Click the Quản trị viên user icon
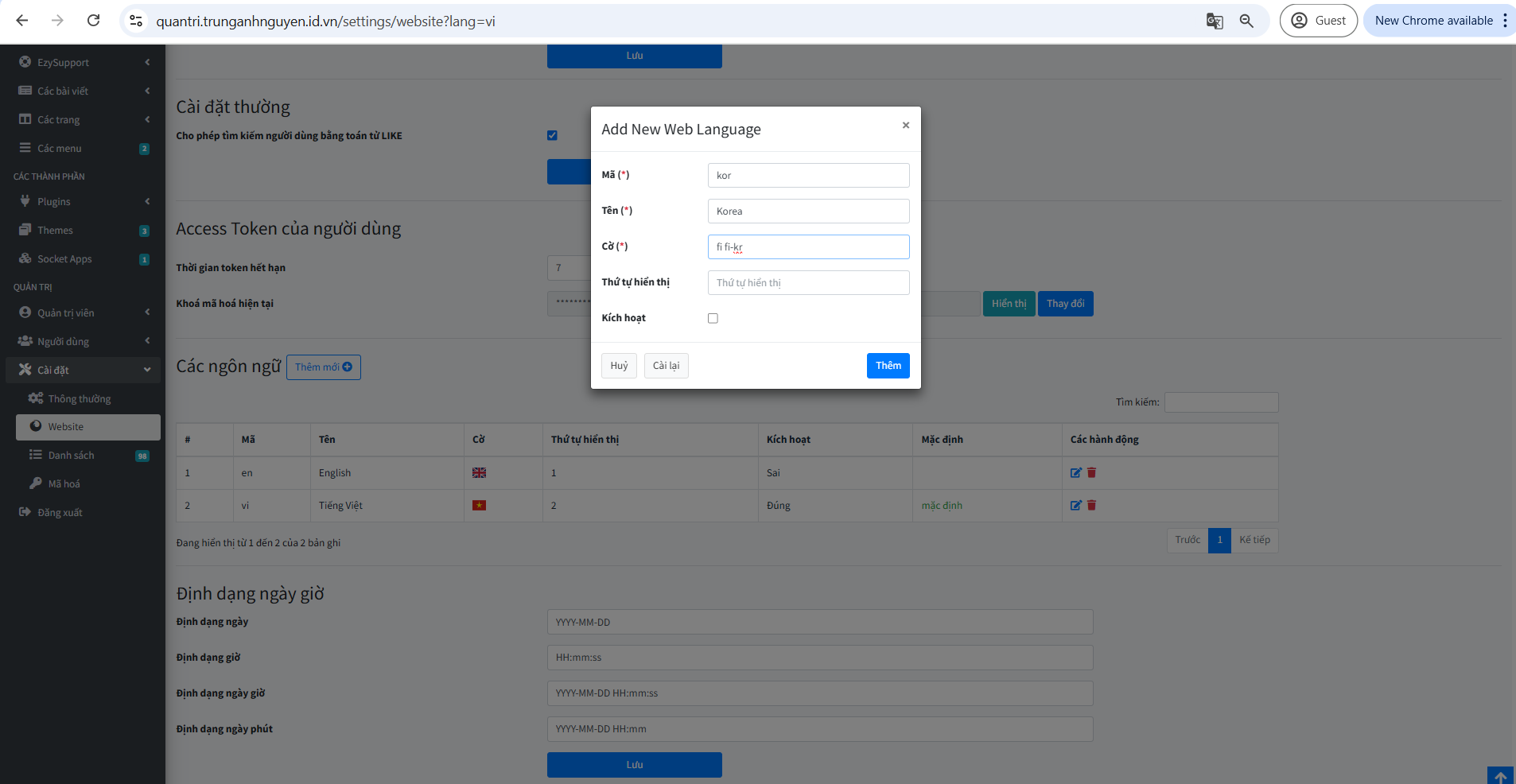 (x=25, y=312)
